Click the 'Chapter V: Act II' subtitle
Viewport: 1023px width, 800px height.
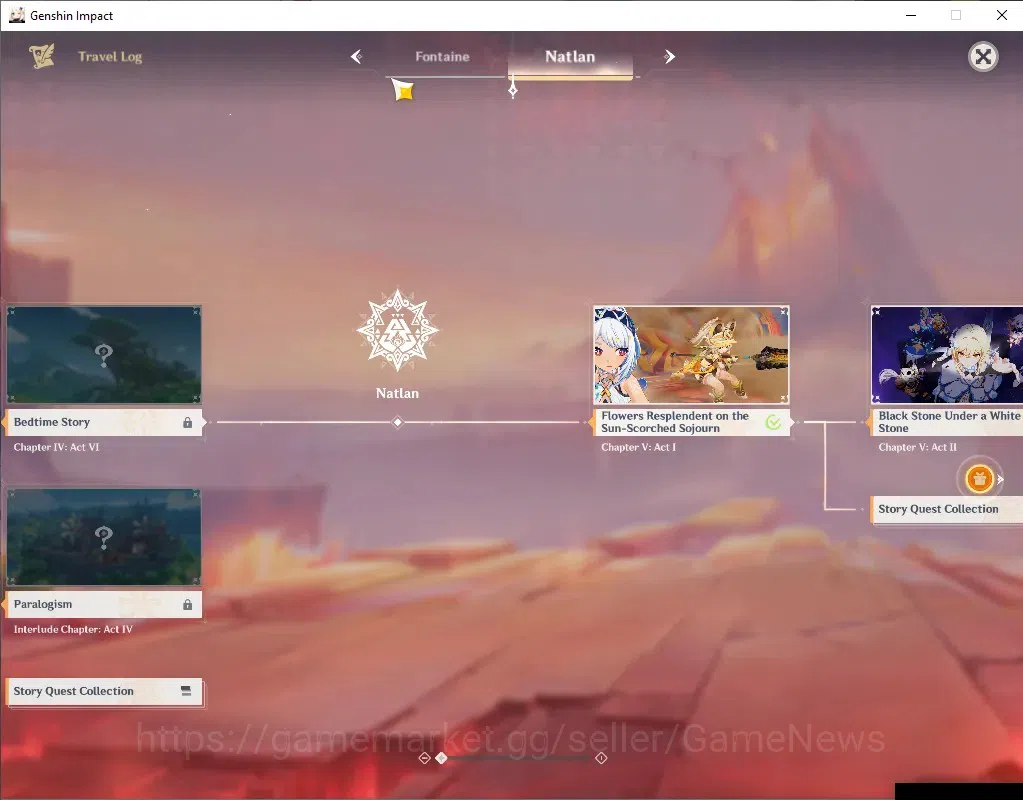click(x=917, y=447)
